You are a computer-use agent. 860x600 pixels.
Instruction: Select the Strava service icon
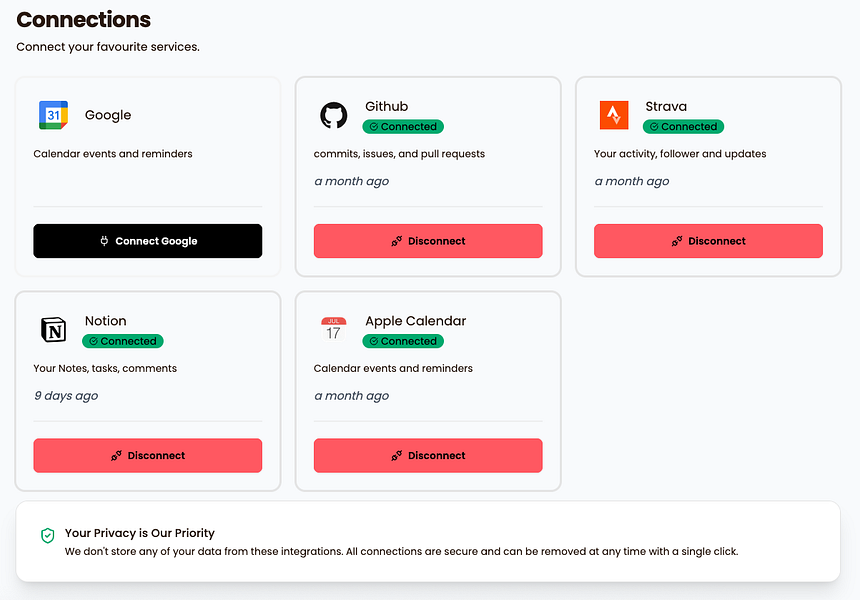click(x=613, y=113)
